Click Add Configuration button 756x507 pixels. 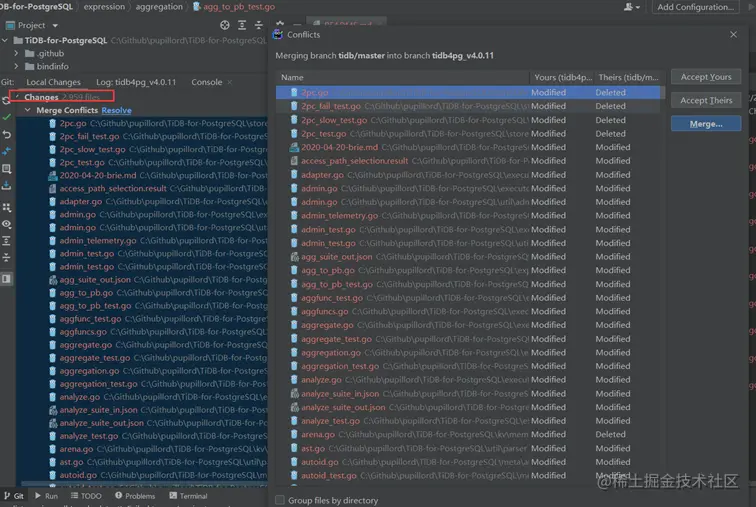[695, 7]
